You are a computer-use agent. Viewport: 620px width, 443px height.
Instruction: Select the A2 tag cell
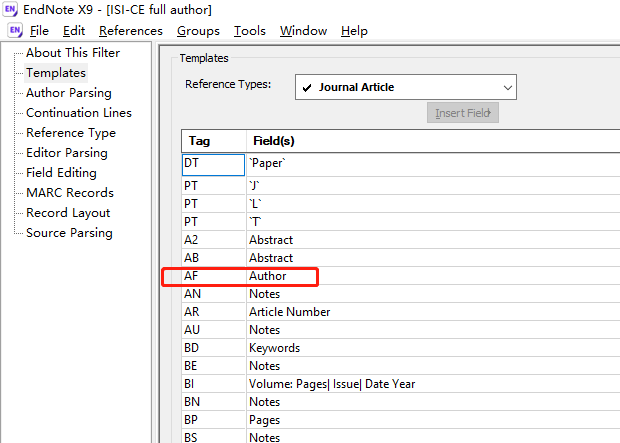pyautogui.click(x=214, y=240)
